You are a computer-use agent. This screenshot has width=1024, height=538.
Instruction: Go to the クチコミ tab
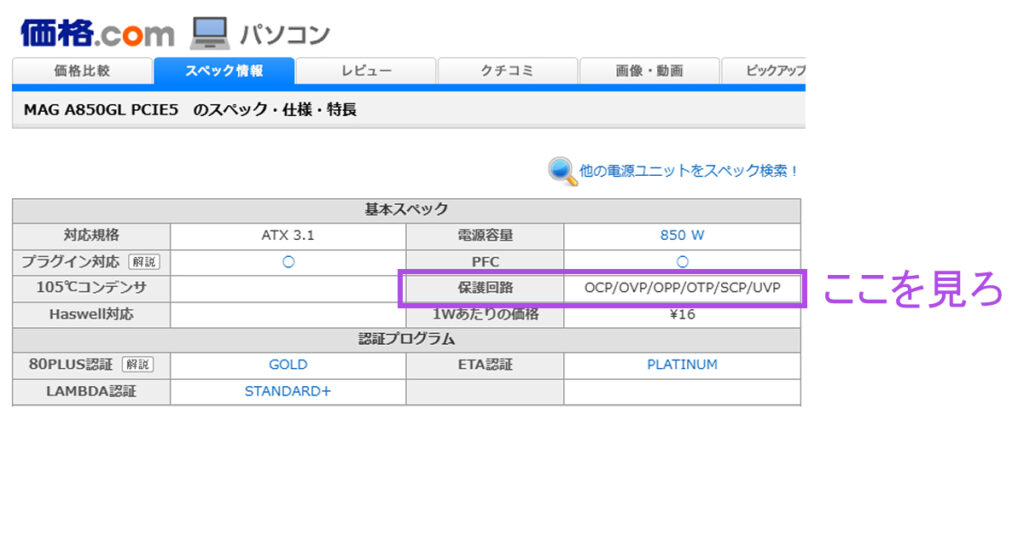tap(507, 71)
